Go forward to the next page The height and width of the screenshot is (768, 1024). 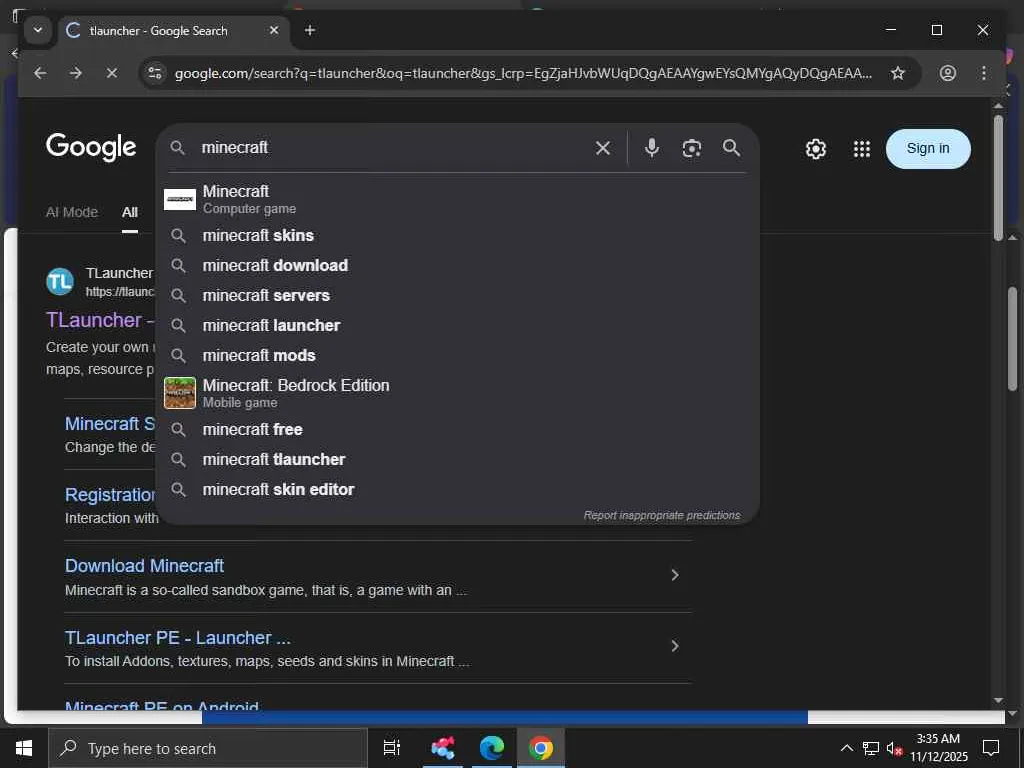tap(76, 73)
